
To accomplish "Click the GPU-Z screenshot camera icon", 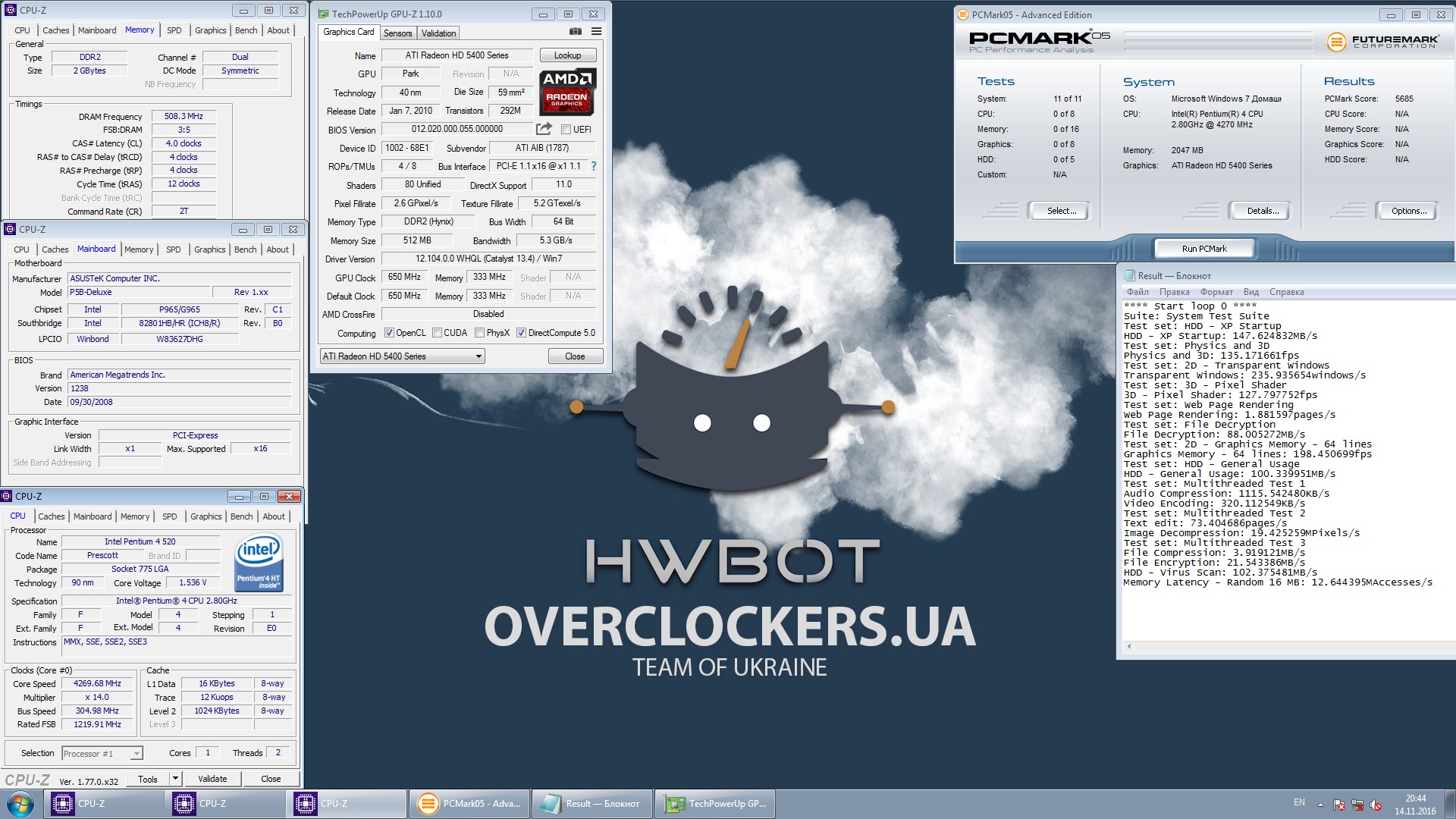I will pyautogui.click(x=576, y=32).
